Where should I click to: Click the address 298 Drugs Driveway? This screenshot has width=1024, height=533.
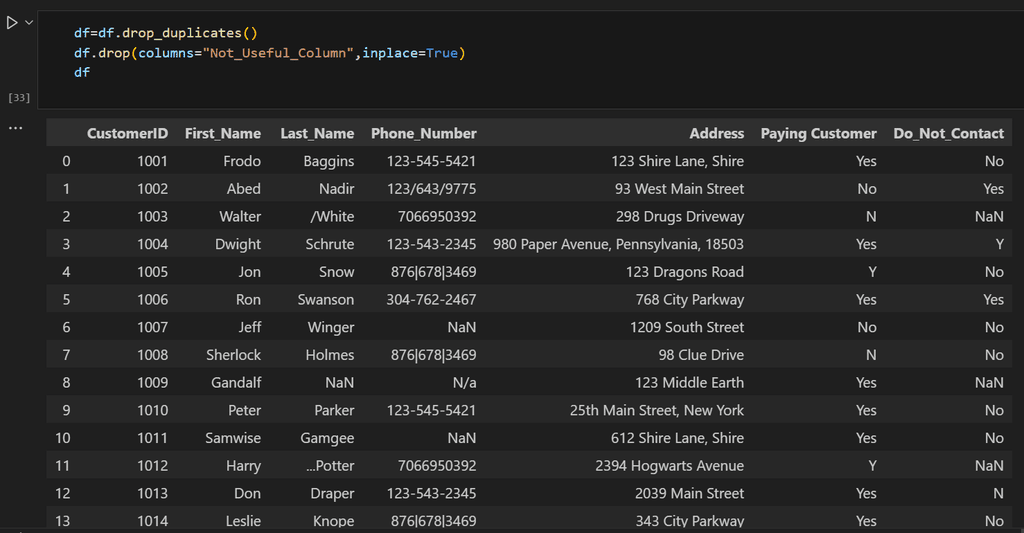680,216
